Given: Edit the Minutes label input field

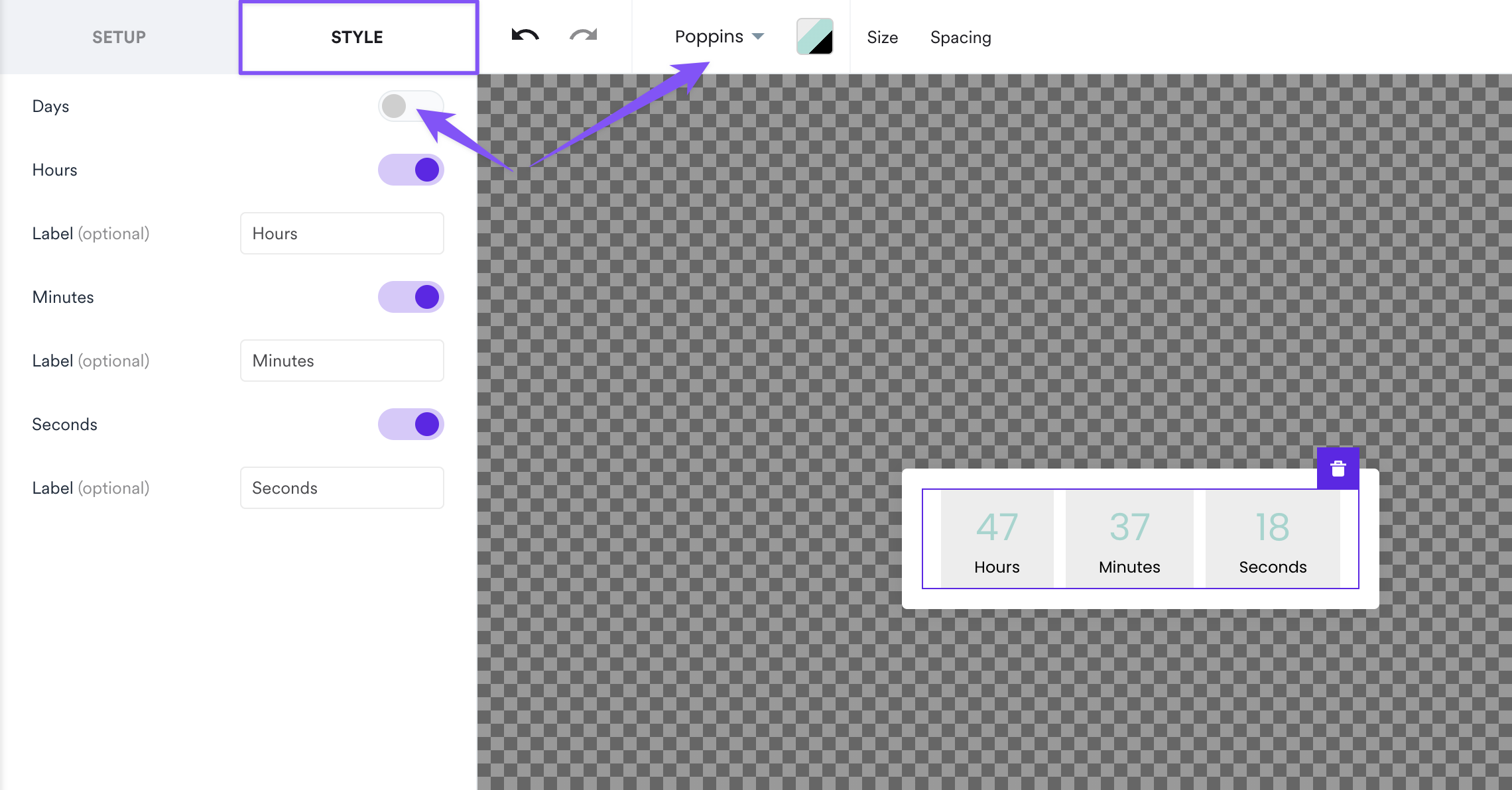Looking at the screenshot, I should [342, 361].
